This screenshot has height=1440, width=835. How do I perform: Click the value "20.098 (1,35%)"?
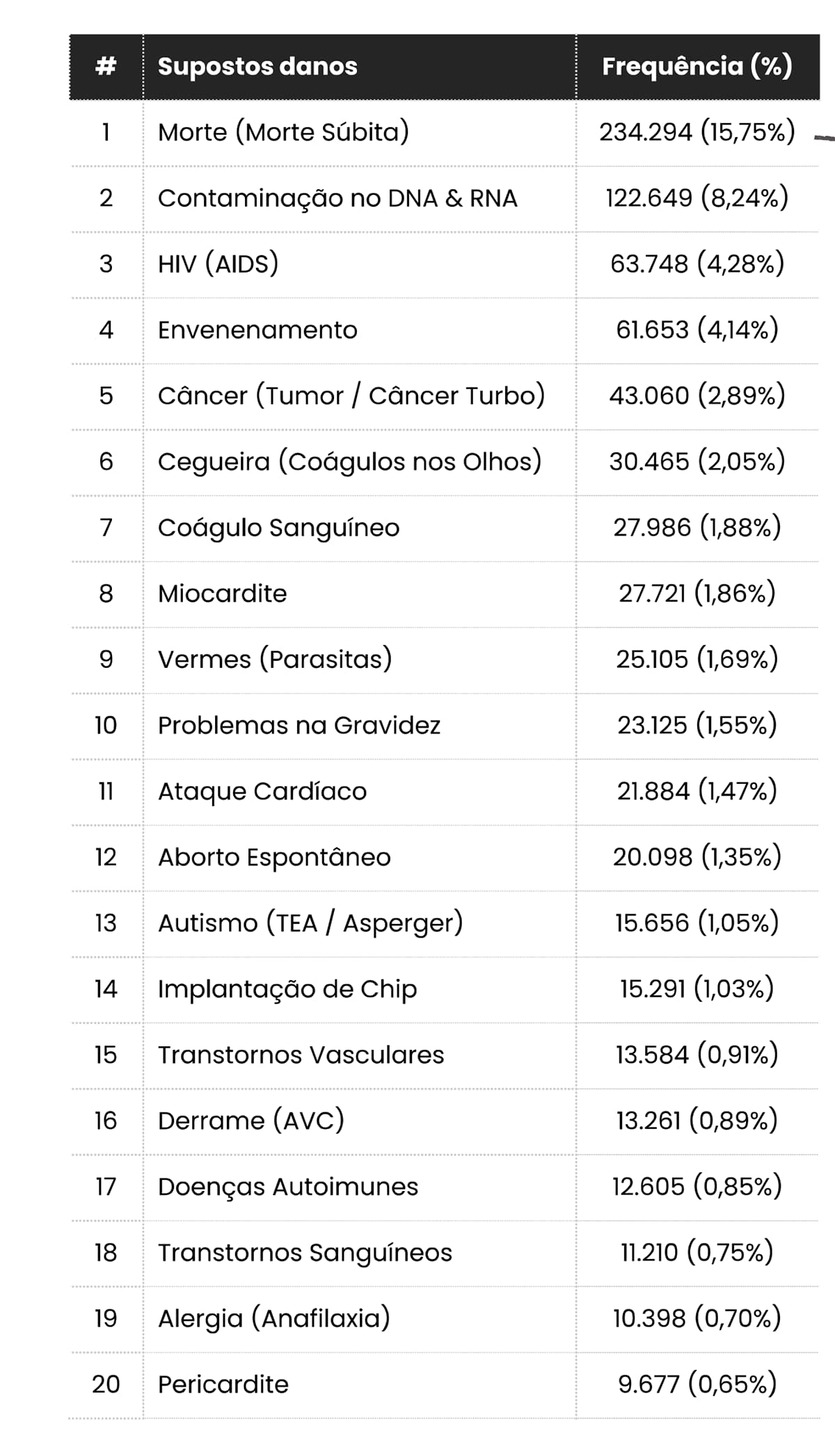point(697,858)
